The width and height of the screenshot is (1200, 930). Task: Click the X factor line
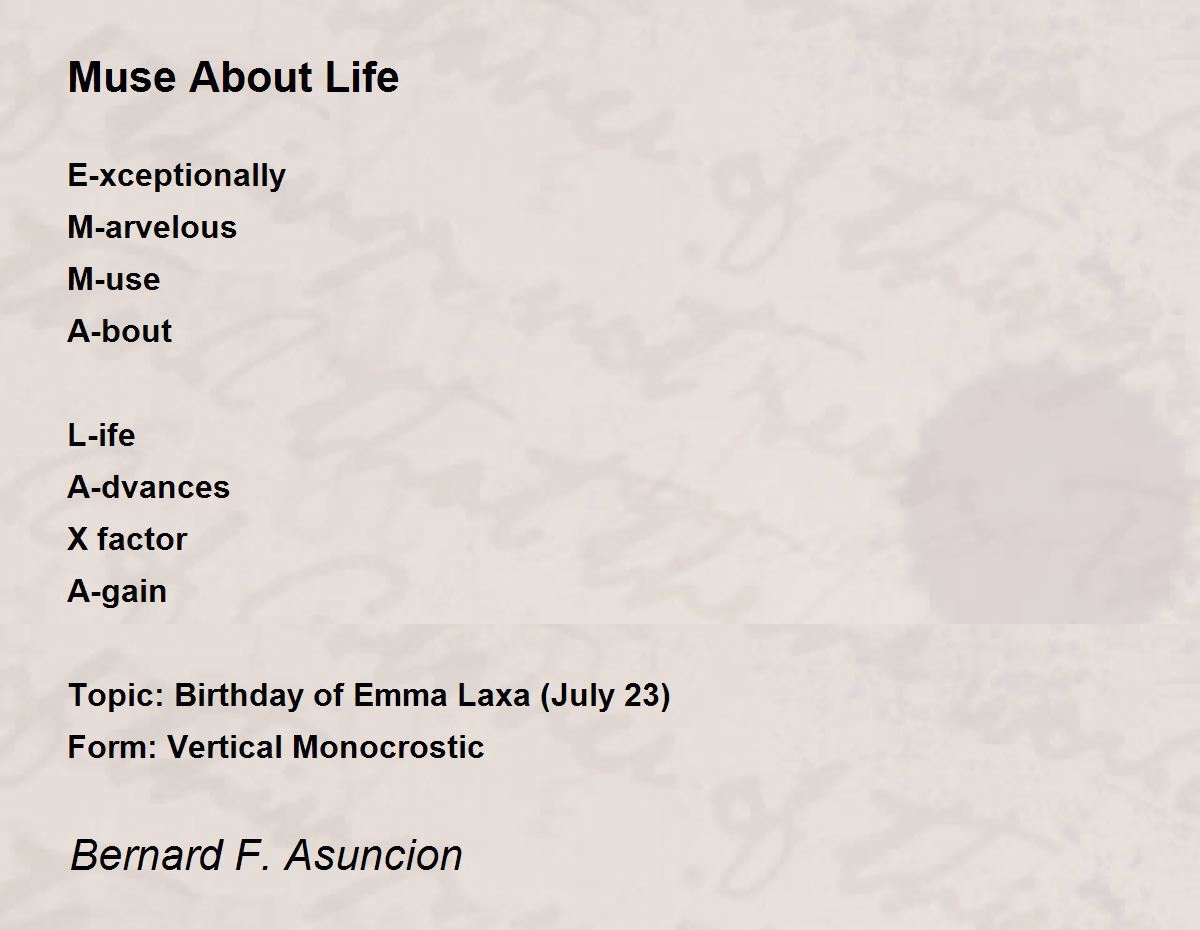[x=127, y=539]
